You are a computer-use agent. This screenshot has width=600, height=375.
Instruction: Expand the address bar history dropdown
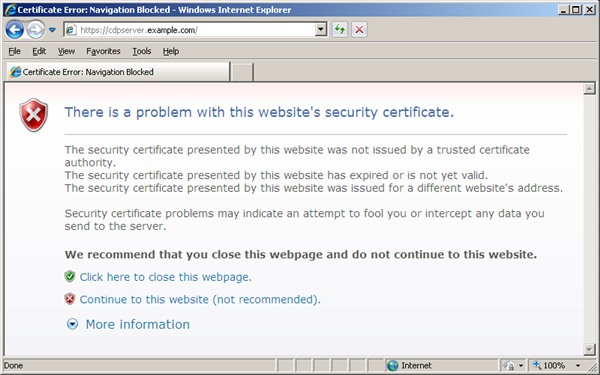[321, 29]
